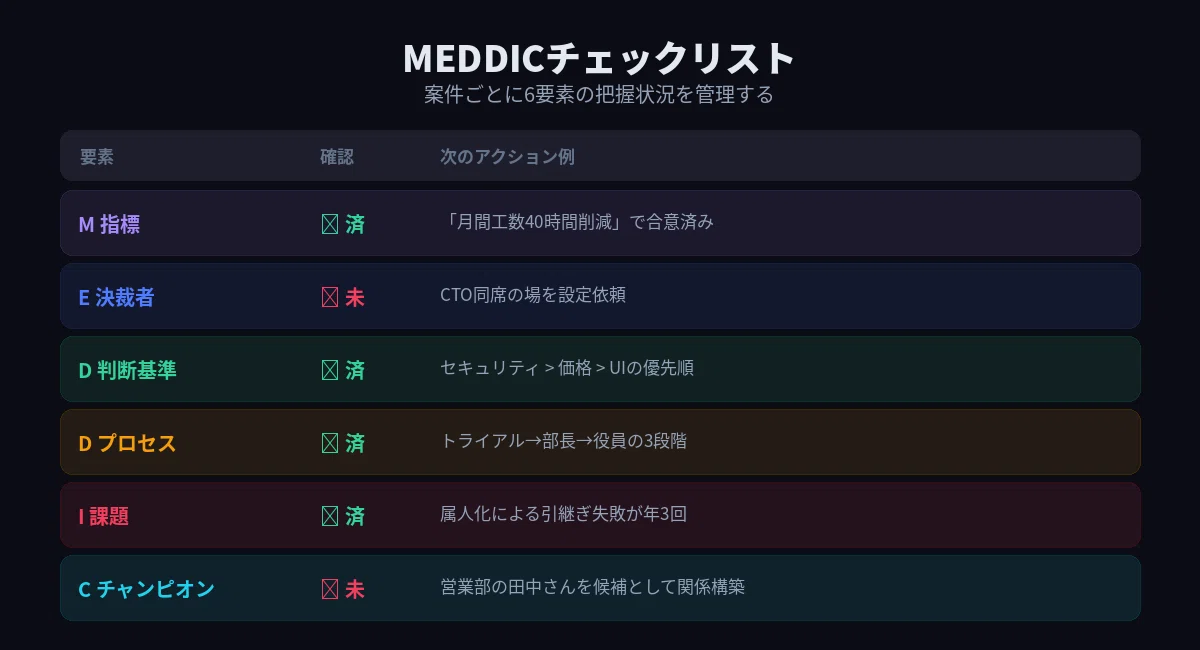This screenshot has height=650, width=1200.
Task: Click the CTO同席の場を設定依頼 action text
Action: [533, 295]
